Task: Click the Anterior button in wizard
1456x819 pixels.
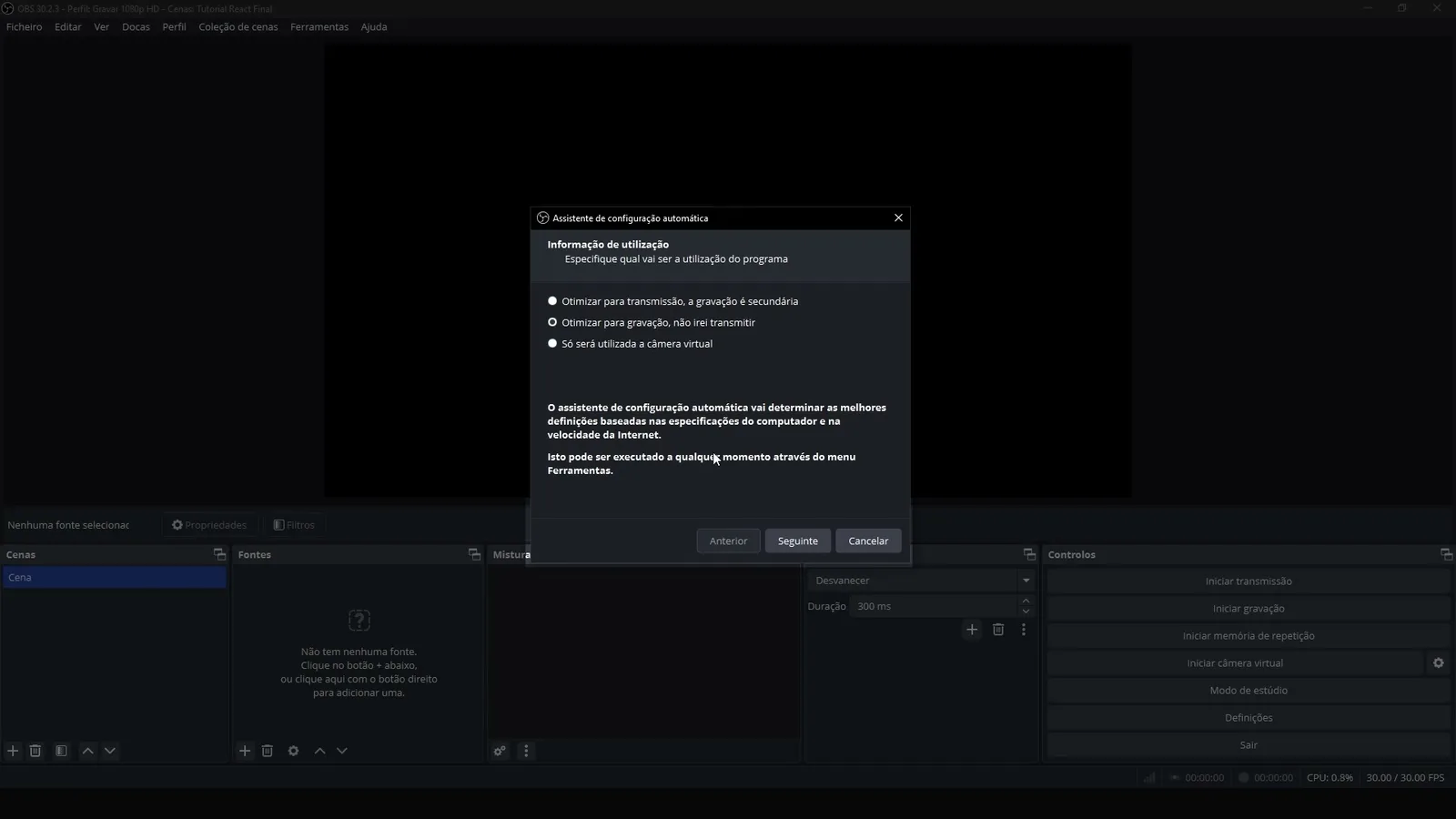Action: (728, 541)
